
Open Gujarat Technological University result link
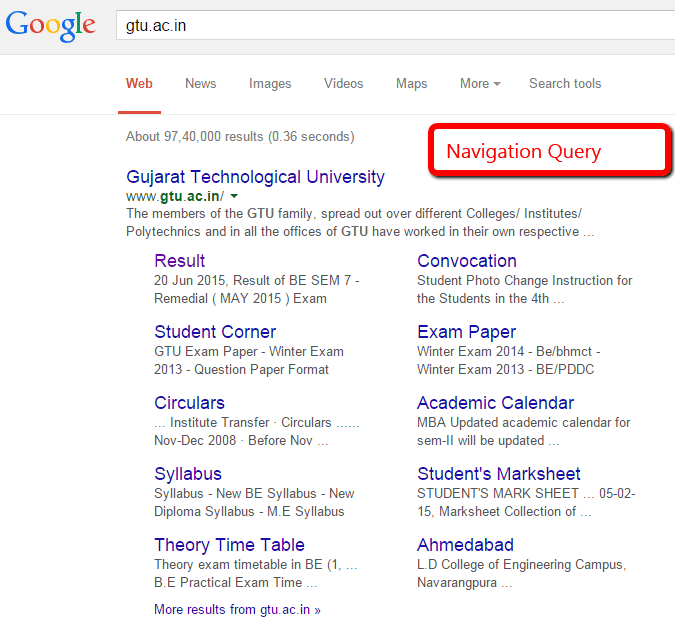tap(255, 177)
